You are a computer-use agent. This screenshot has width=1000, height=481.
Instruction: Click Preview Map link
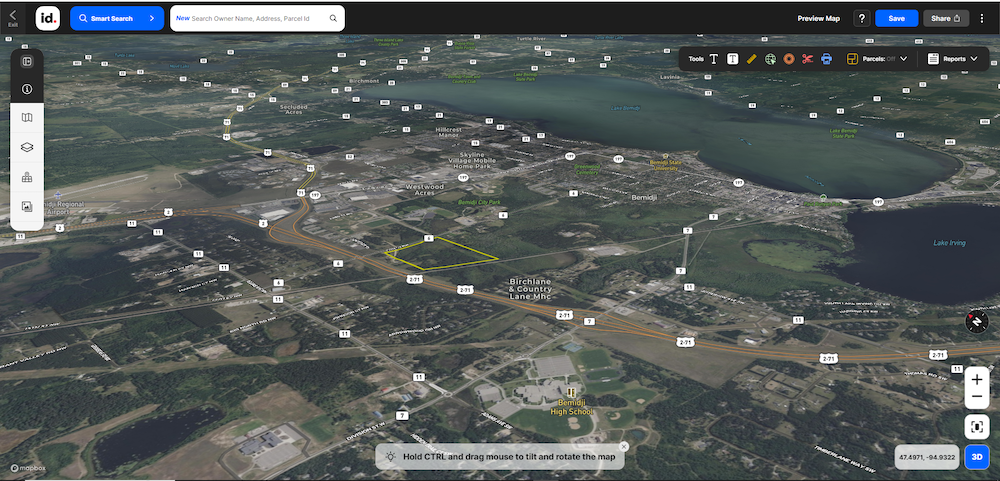click(818, 18)
